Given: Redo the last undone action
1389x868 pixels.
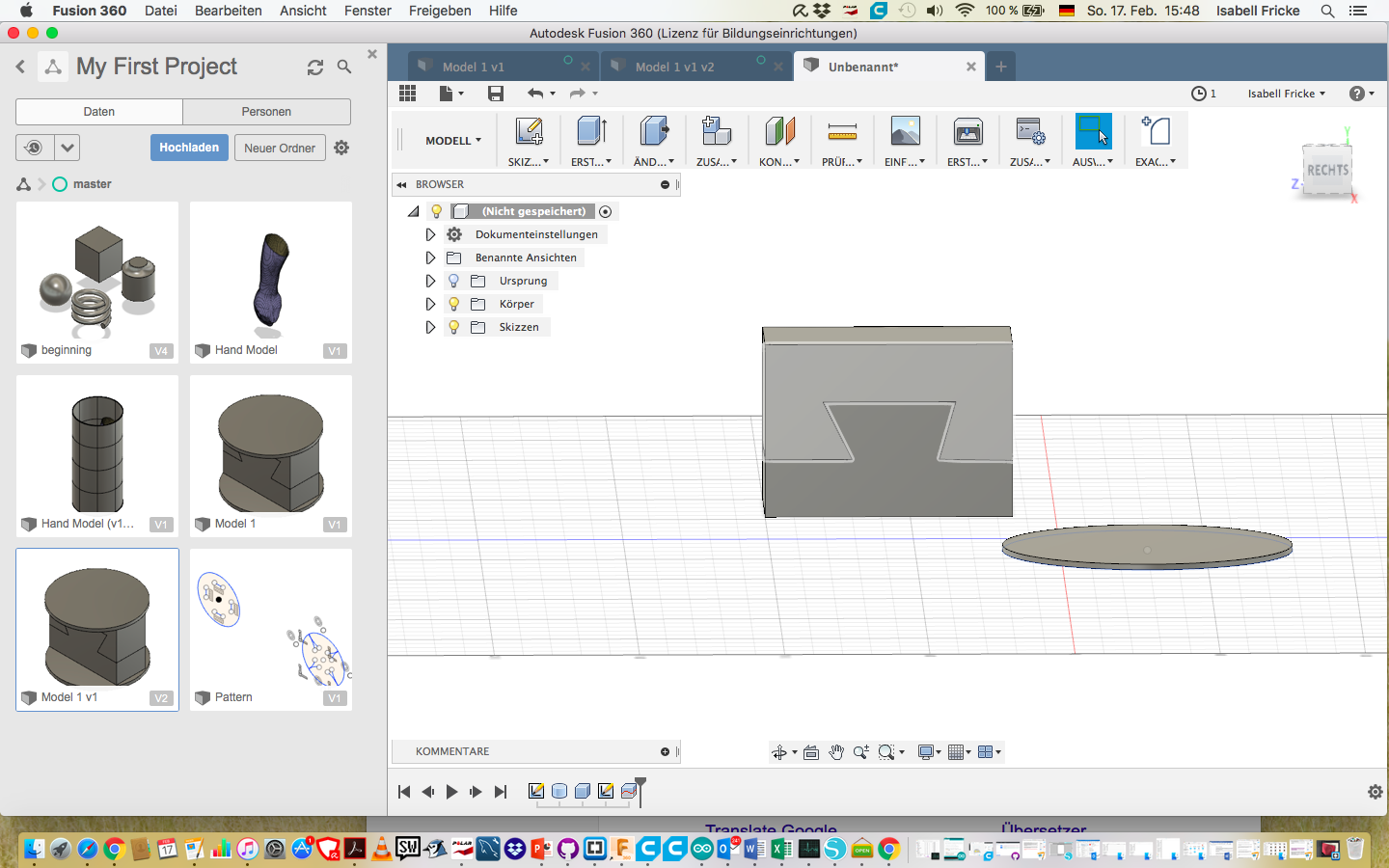Looking at the screenshot, I should coord(578,94).
